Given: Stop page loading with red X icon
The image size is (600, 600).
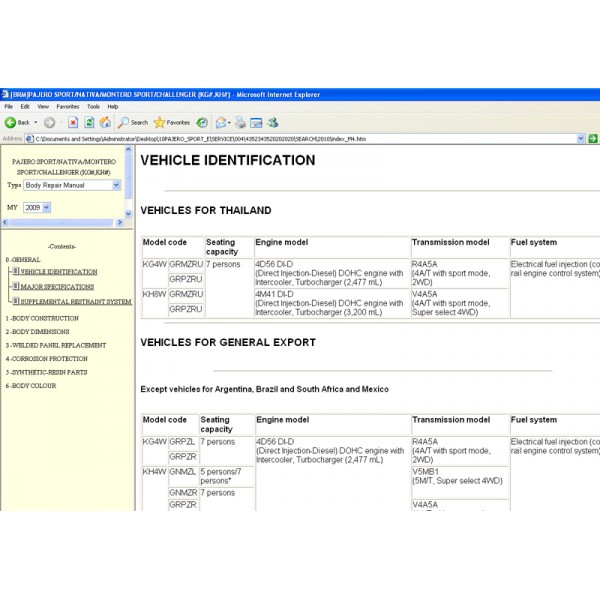Looking at the screenshot, I should (73, 122).
